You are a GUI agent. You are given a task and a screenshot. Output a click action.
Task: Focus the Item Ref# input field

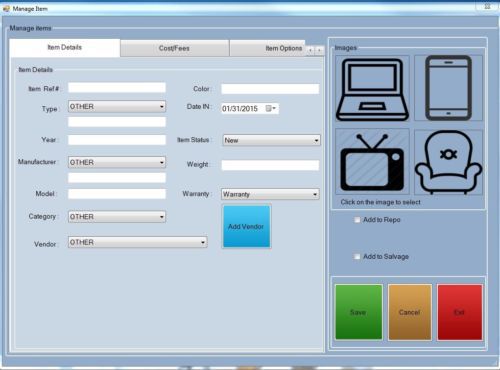coord(117,88)
